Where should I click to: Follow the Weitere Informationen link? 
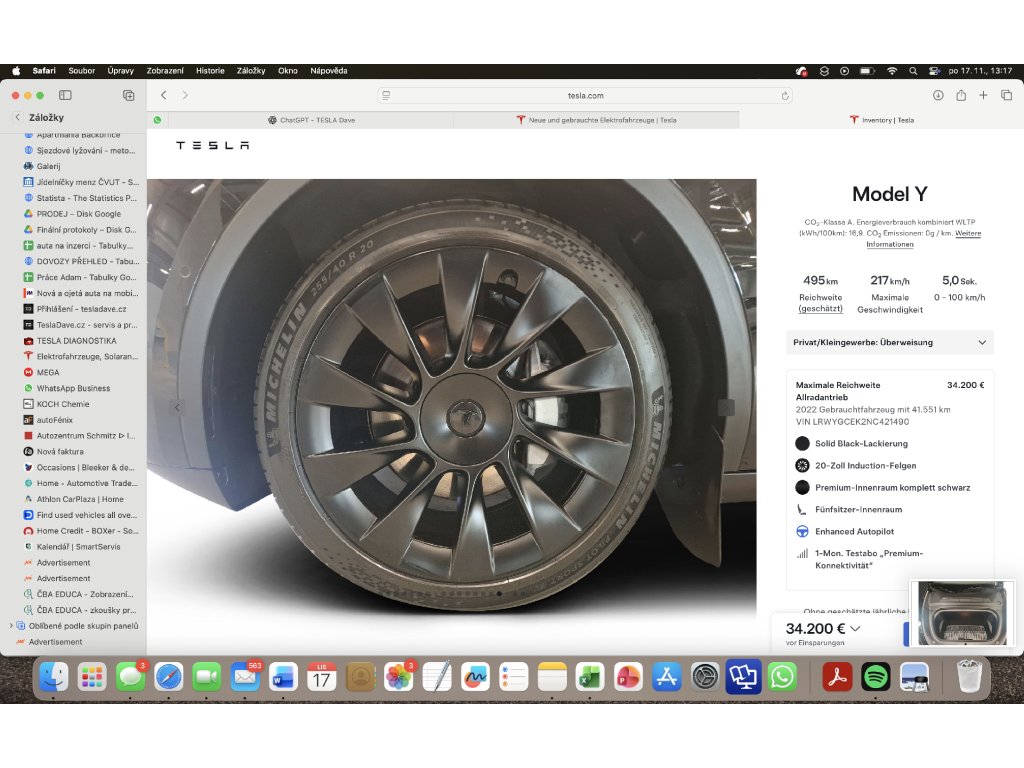click(923, 239)
